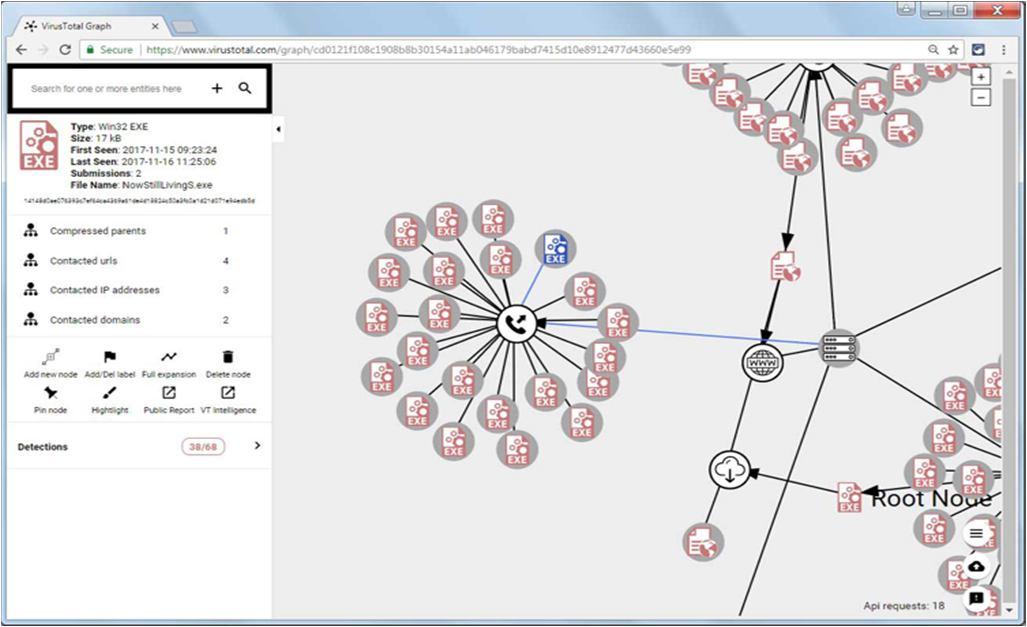Click Delete node trash icon

(x=228, y=357)
